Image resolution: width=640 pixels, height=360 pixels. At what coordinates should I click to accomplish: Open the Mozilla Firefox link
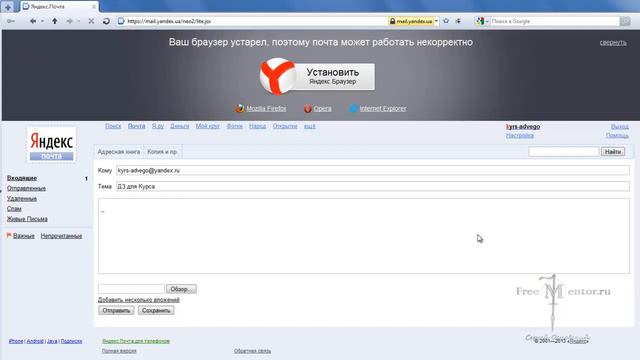[266, 109]
